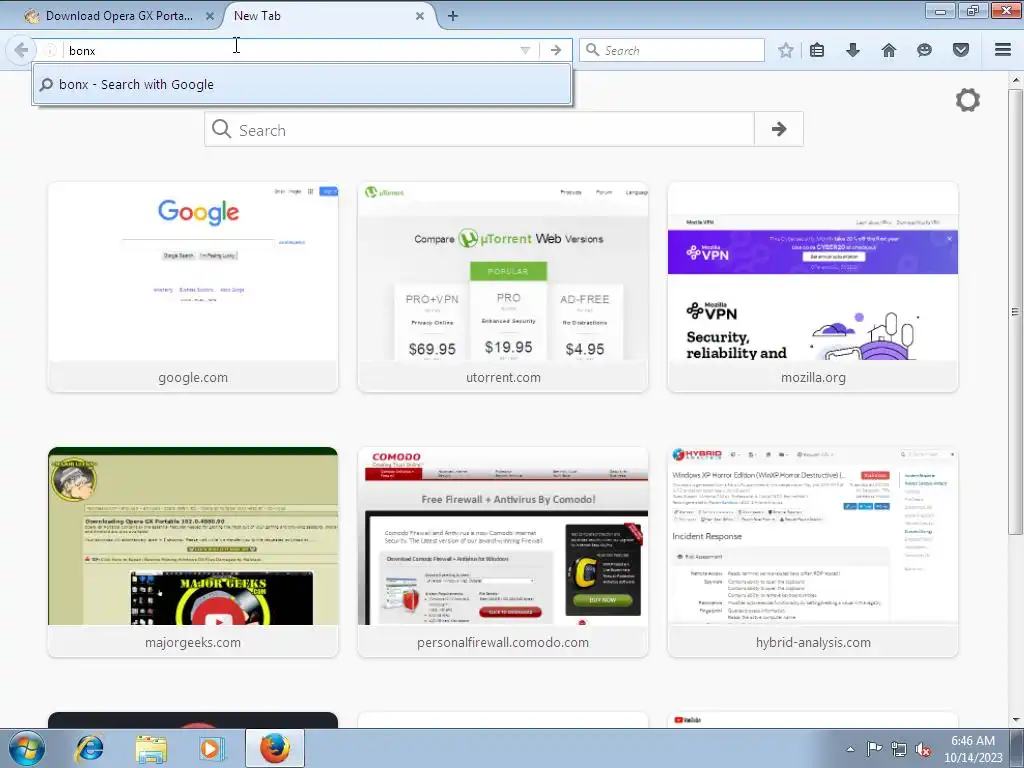Go to the Home page icon
Screen dimensions: 1024x768
click(889, 50)
